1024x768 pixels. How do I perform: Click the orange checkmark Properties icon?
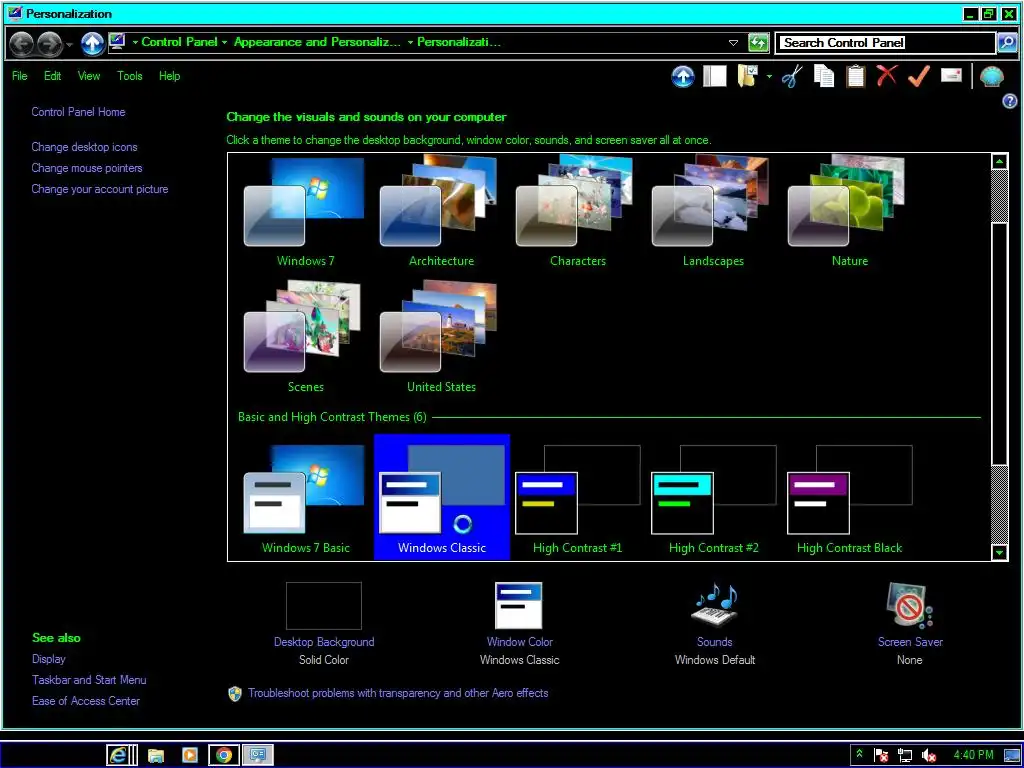click(918, 76)
